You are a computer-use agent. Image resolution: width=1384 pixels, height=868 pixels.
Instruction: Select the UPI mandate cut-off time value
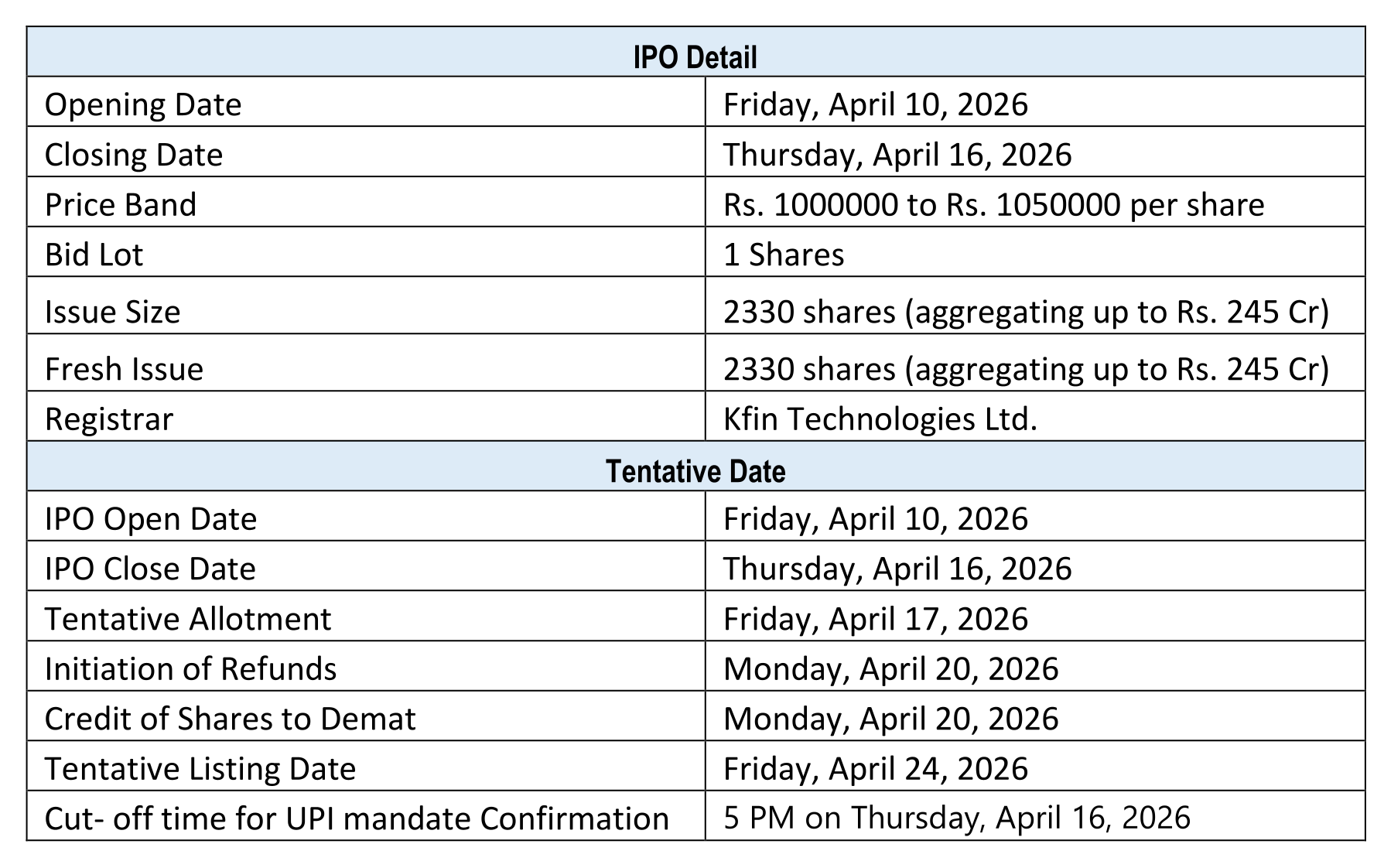956,818
